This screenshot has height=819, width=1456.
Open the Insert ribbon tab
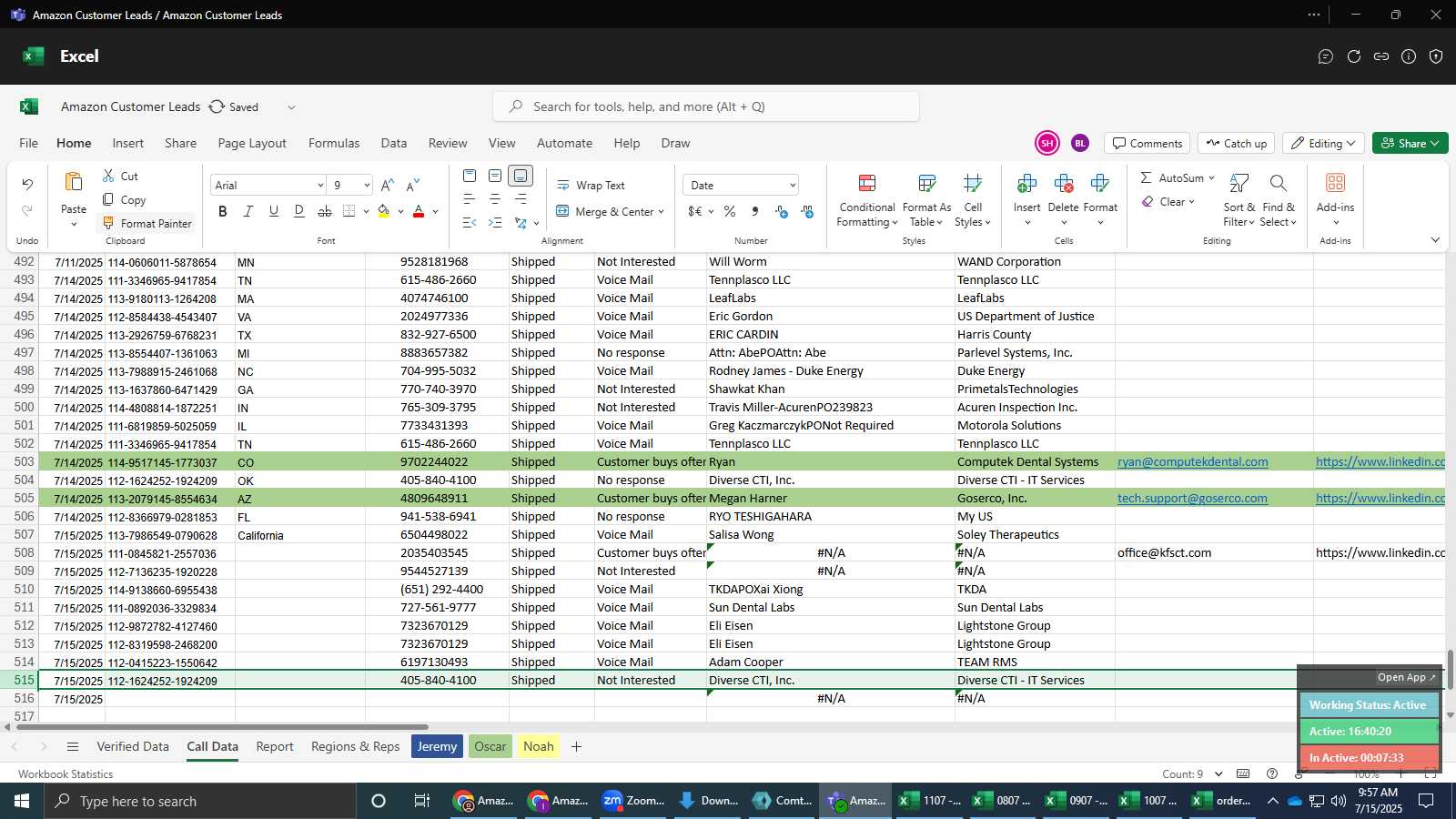pos(128,143)
